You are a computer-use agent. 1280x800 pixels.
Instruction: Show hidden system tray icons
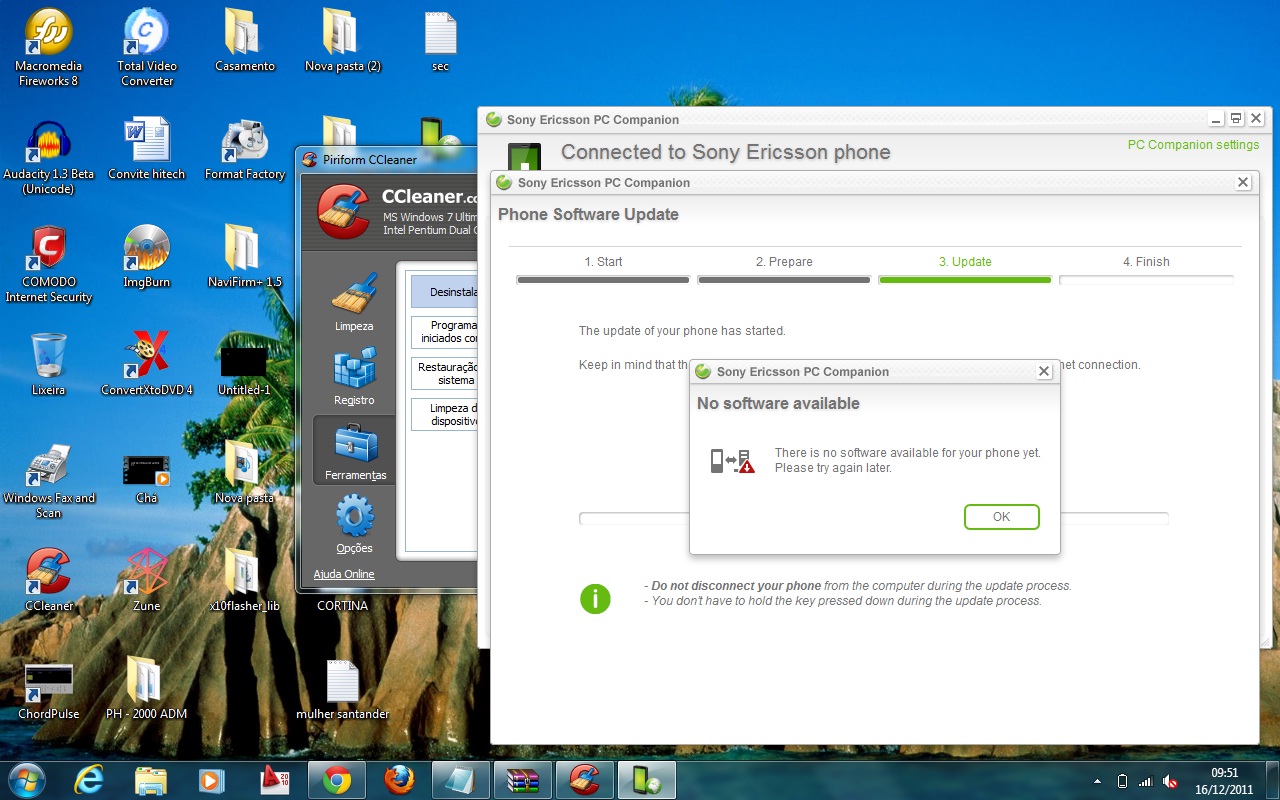(x=1097, y=781)
